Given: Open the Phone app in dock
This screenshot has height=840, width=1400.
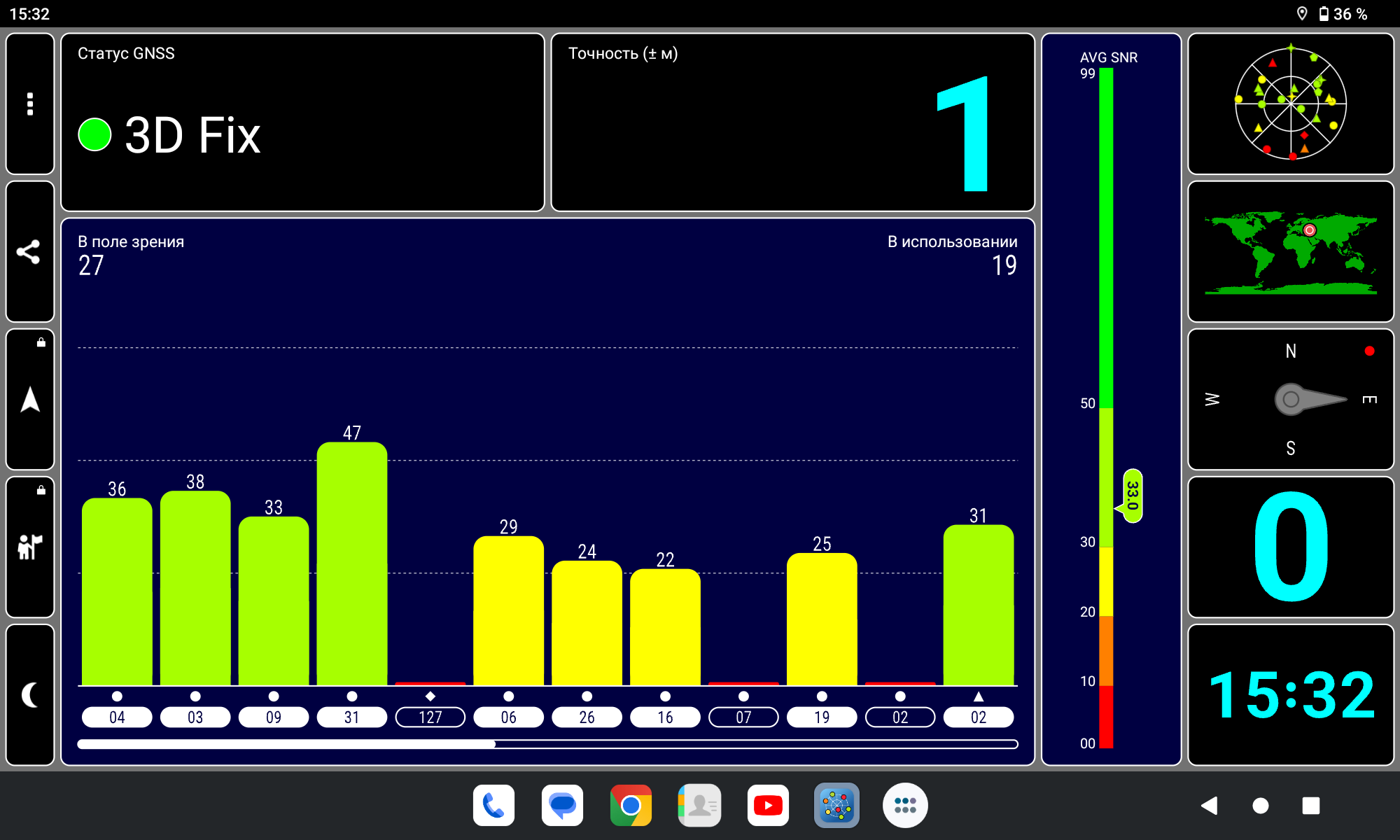Looking at the screenshot, I should 493,806.
